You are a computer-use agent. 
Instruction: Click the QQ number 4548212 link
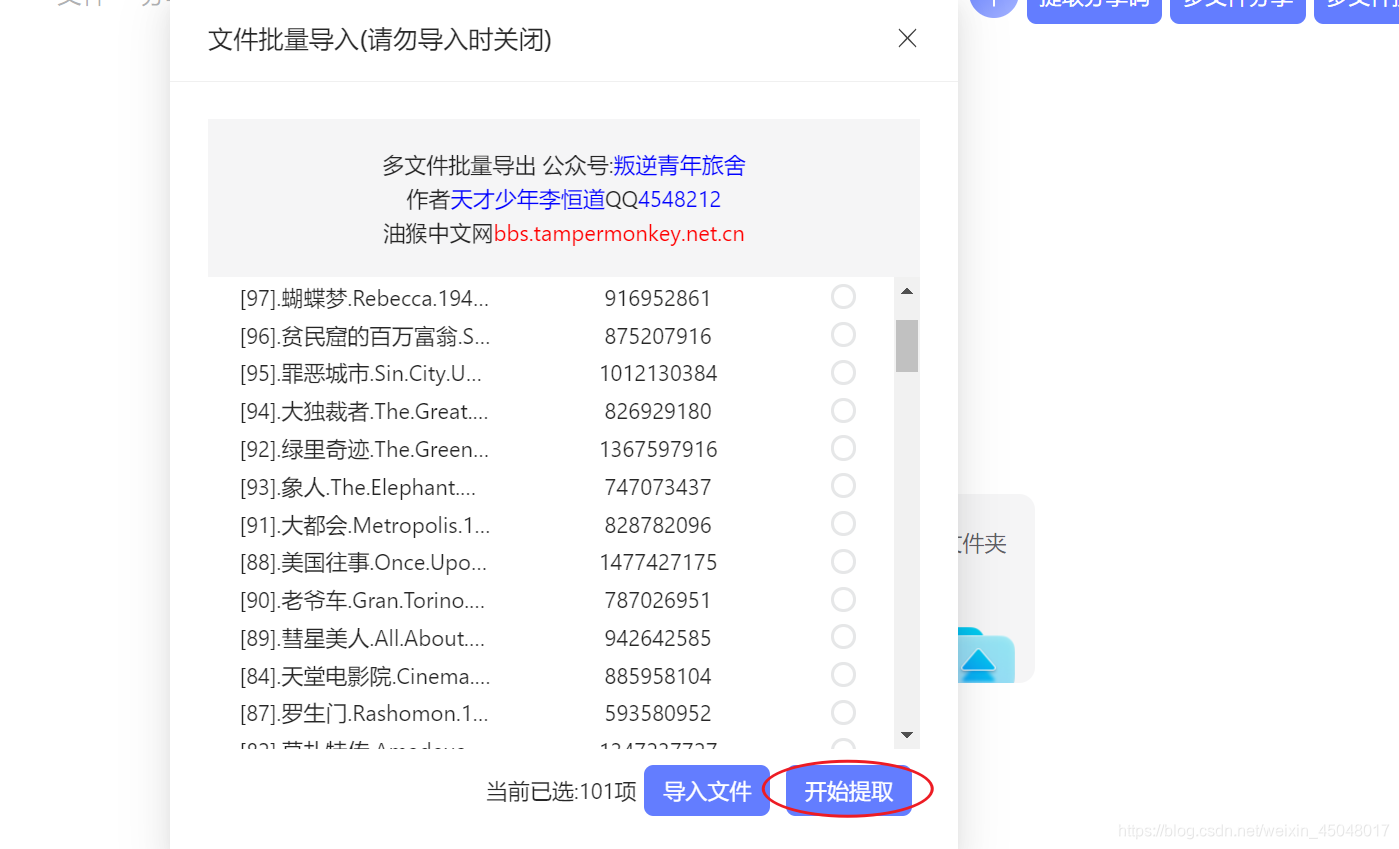679,200
